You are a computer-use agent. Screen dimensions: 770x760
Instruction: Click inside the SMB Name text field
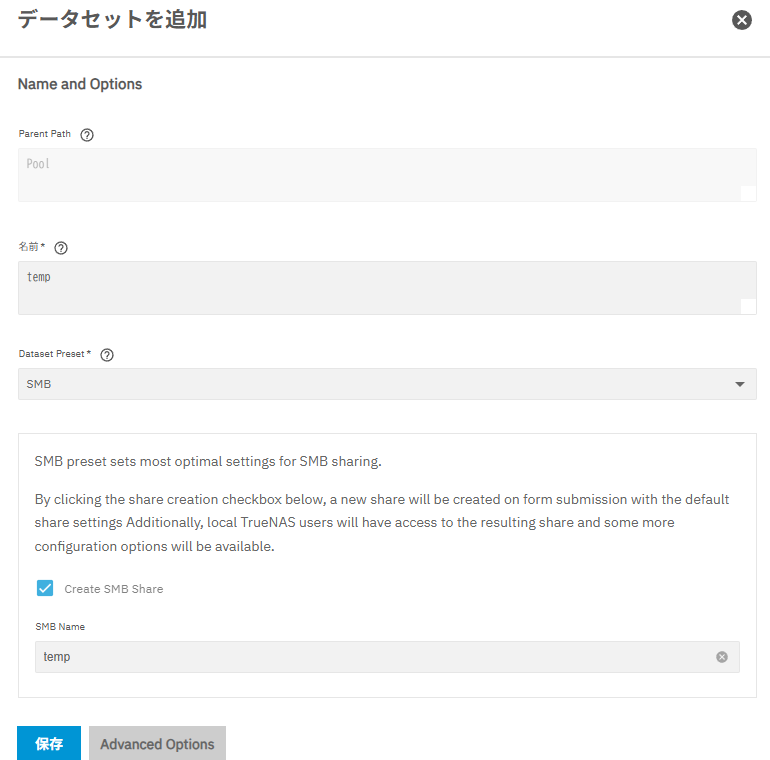[x=370, y=657]
